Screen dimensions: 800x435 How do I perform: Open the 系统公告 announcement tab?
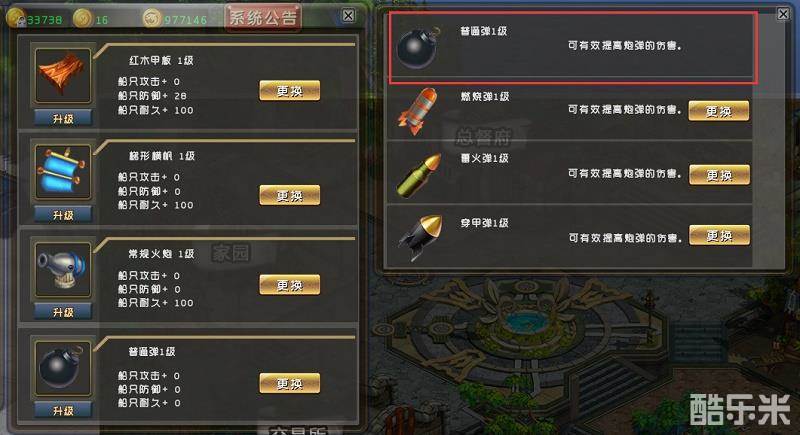[262, 18]
